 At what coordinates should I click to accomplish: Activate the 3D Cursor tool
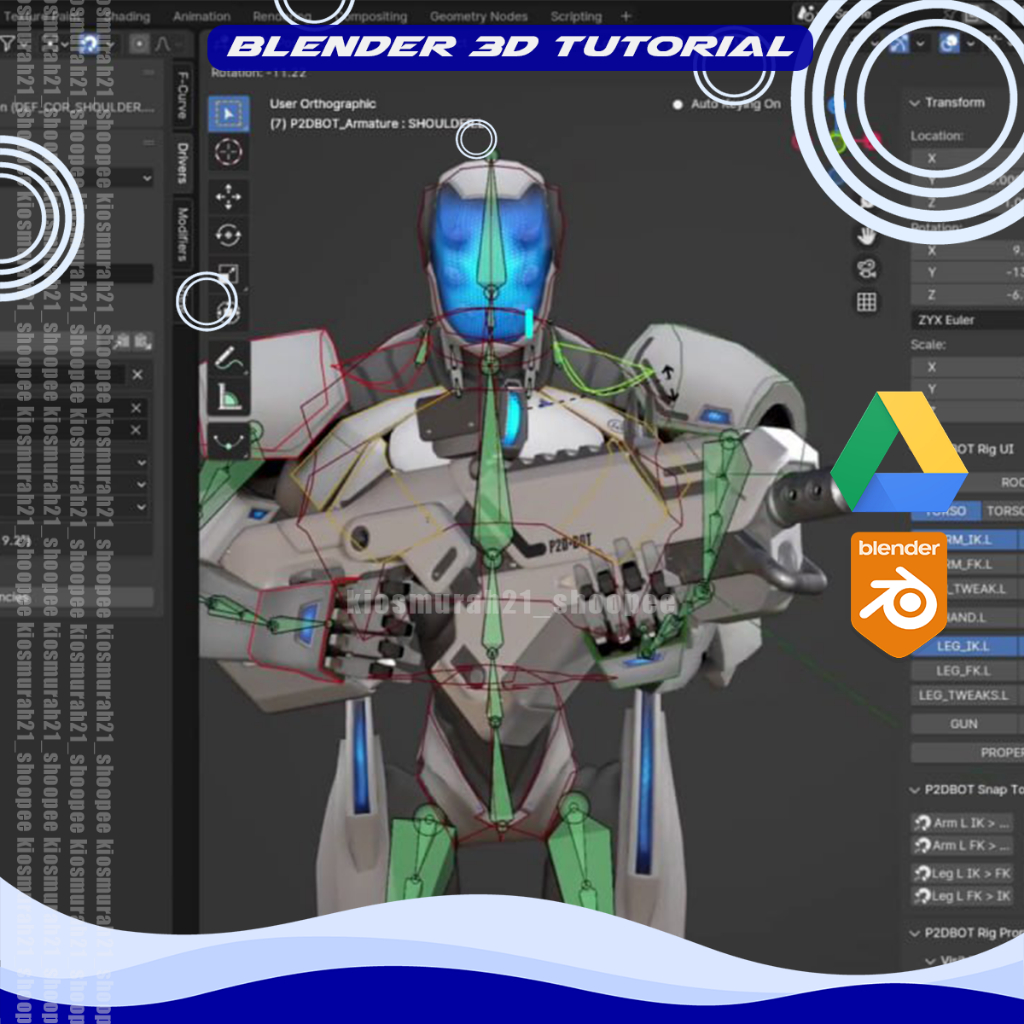(228, 153)
